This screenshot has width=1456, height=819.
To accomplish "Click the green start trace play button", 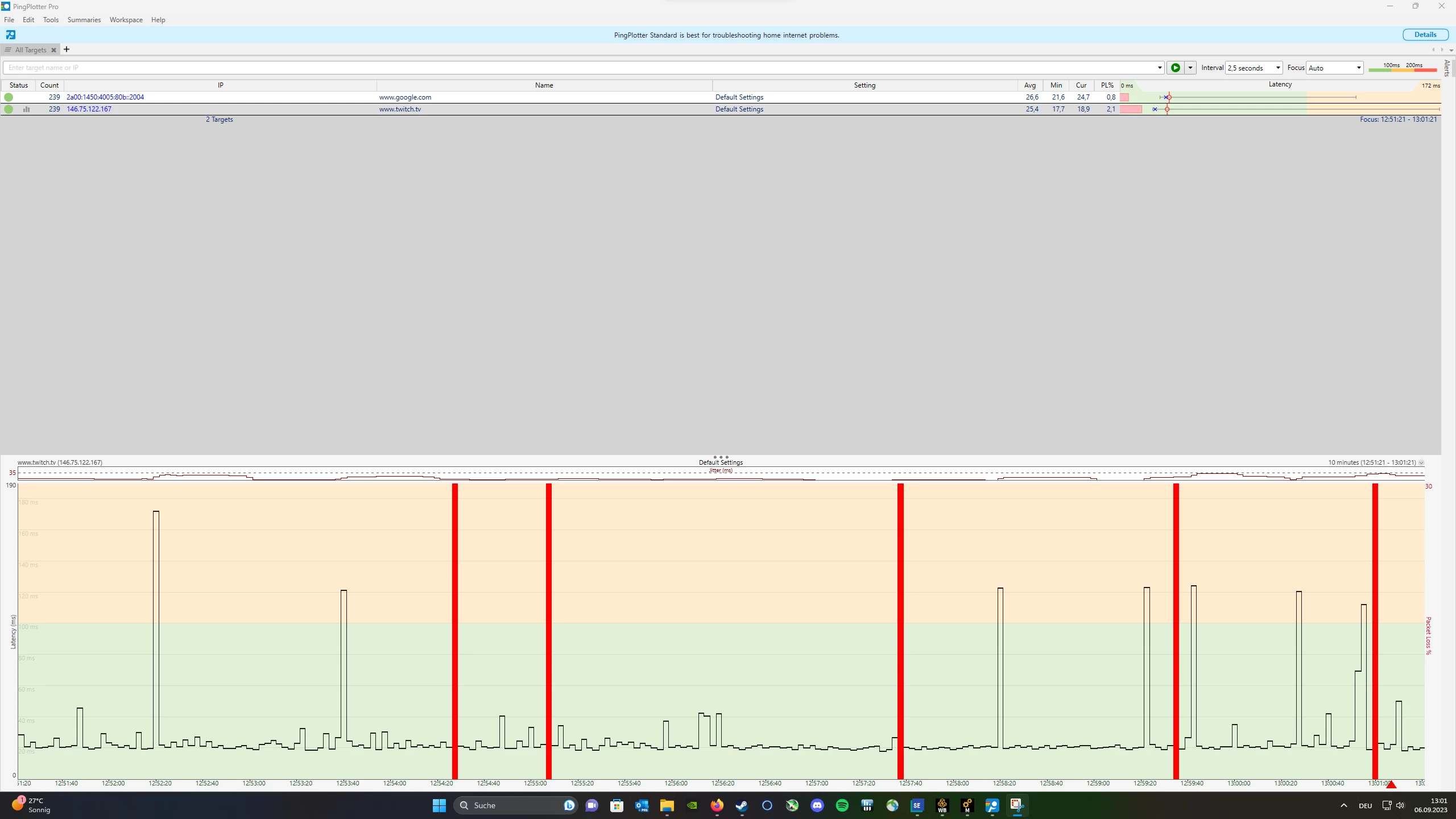I will click(1175, 68).
